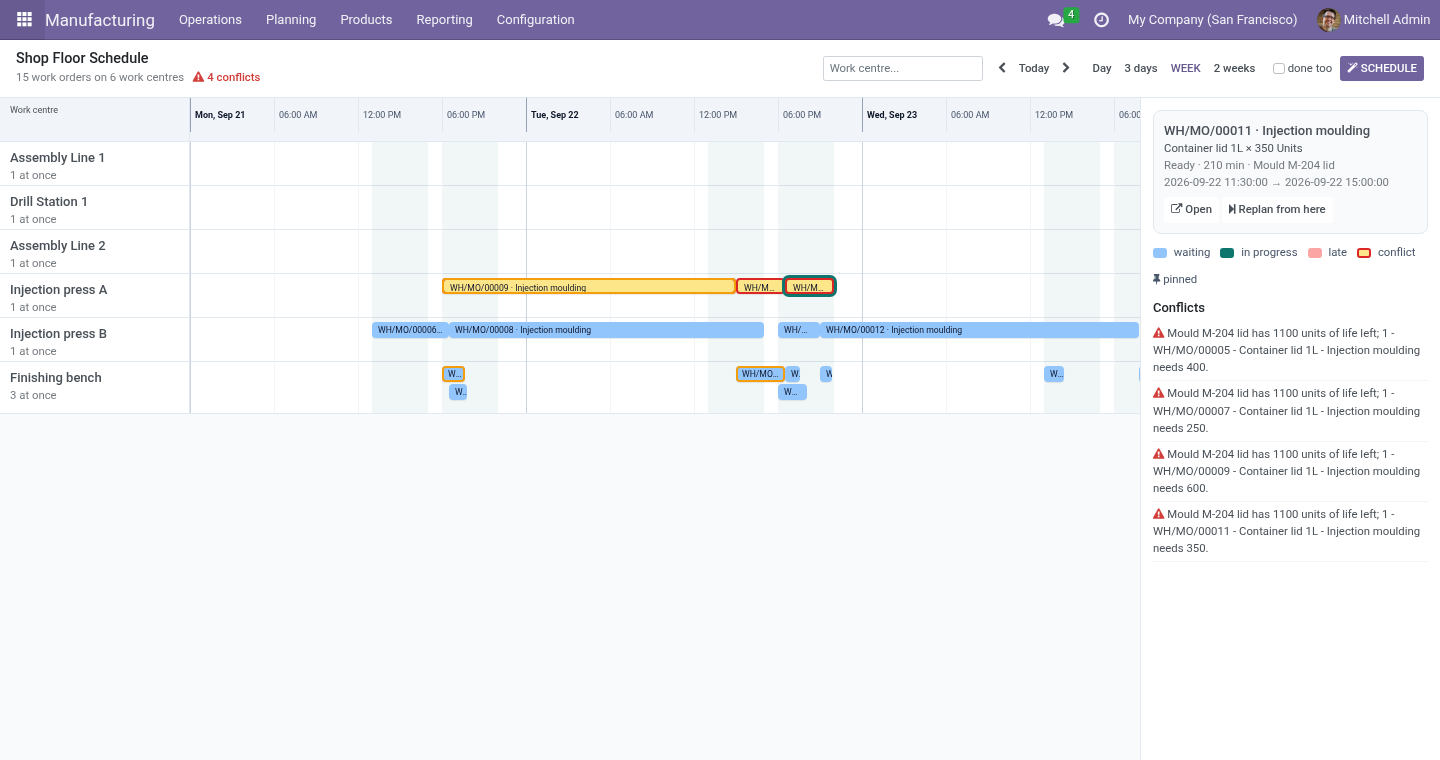Toggle the 'done too' checkbox

pos(1279,69)
